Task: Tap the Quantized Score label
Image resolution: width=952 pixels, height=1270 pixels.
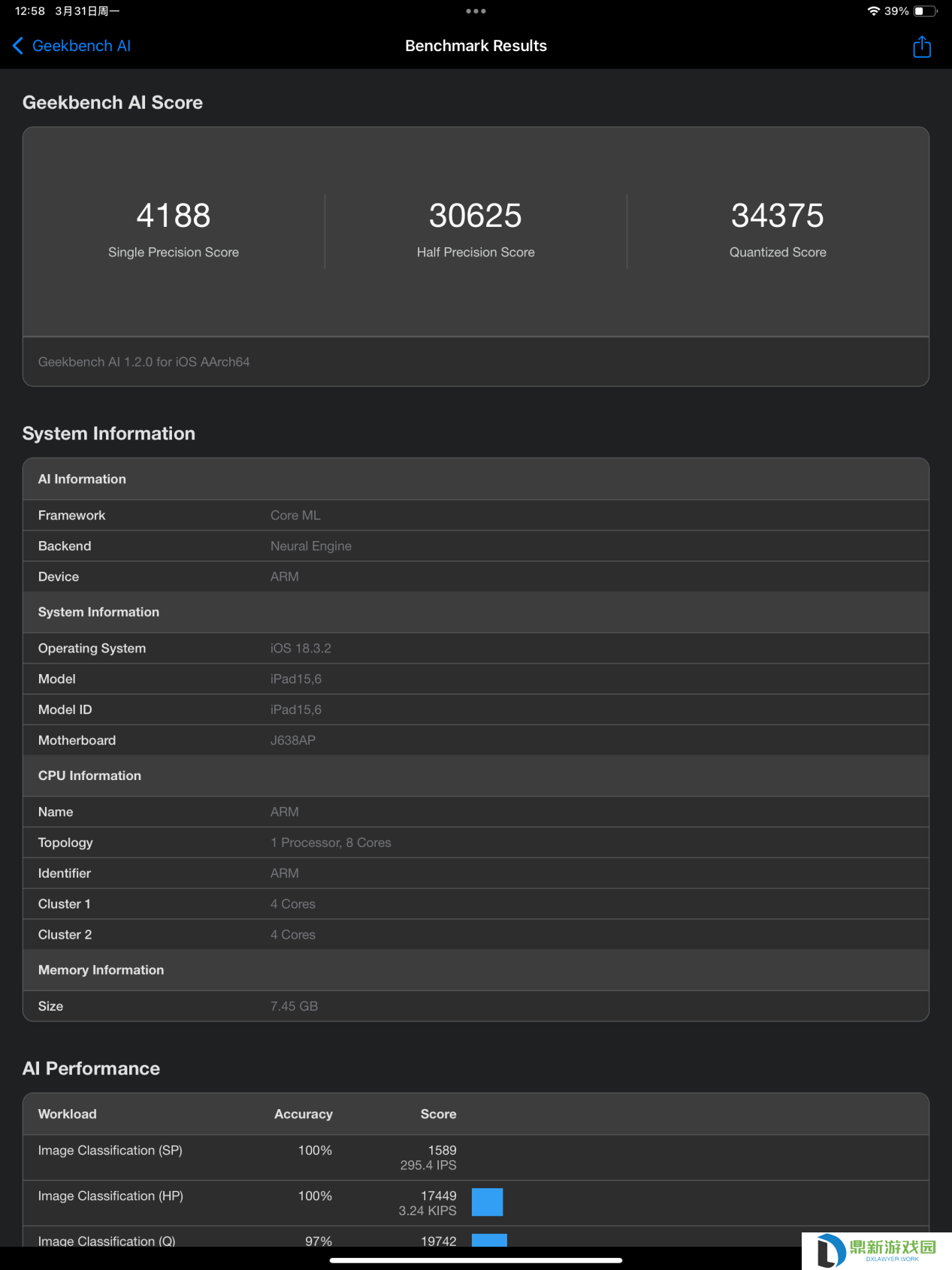Action: click(778, 252)
